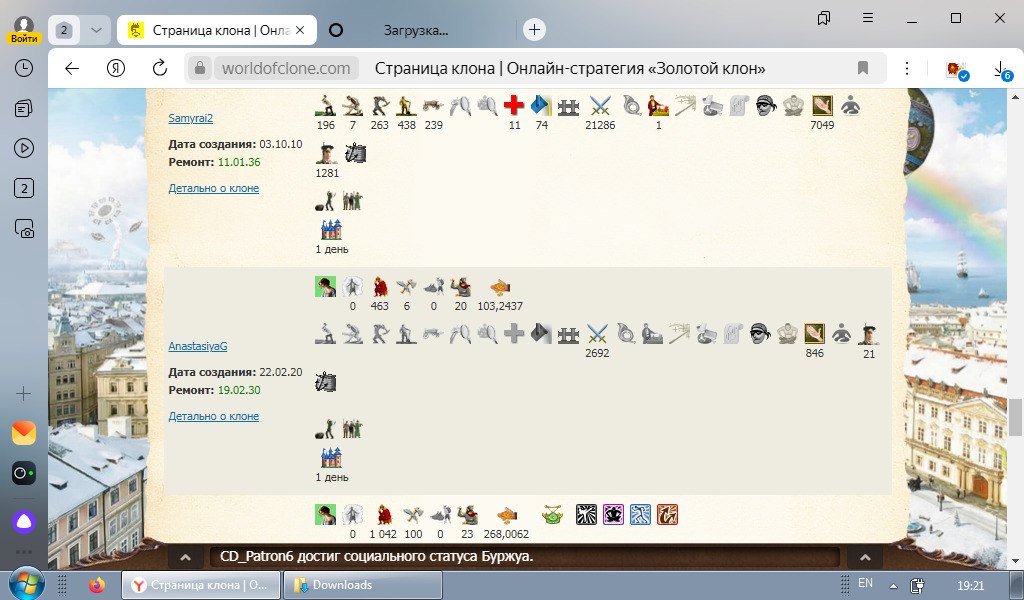Click the AnastasiyaG green avatar icon

[x=325, y=287]
